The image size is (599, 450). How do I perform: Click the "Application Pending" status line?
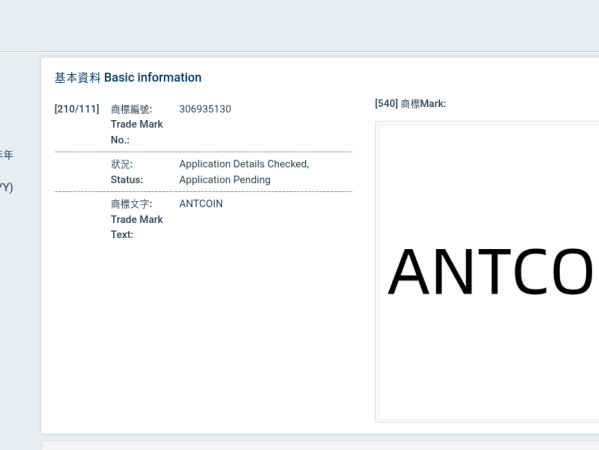coord(225,180)
